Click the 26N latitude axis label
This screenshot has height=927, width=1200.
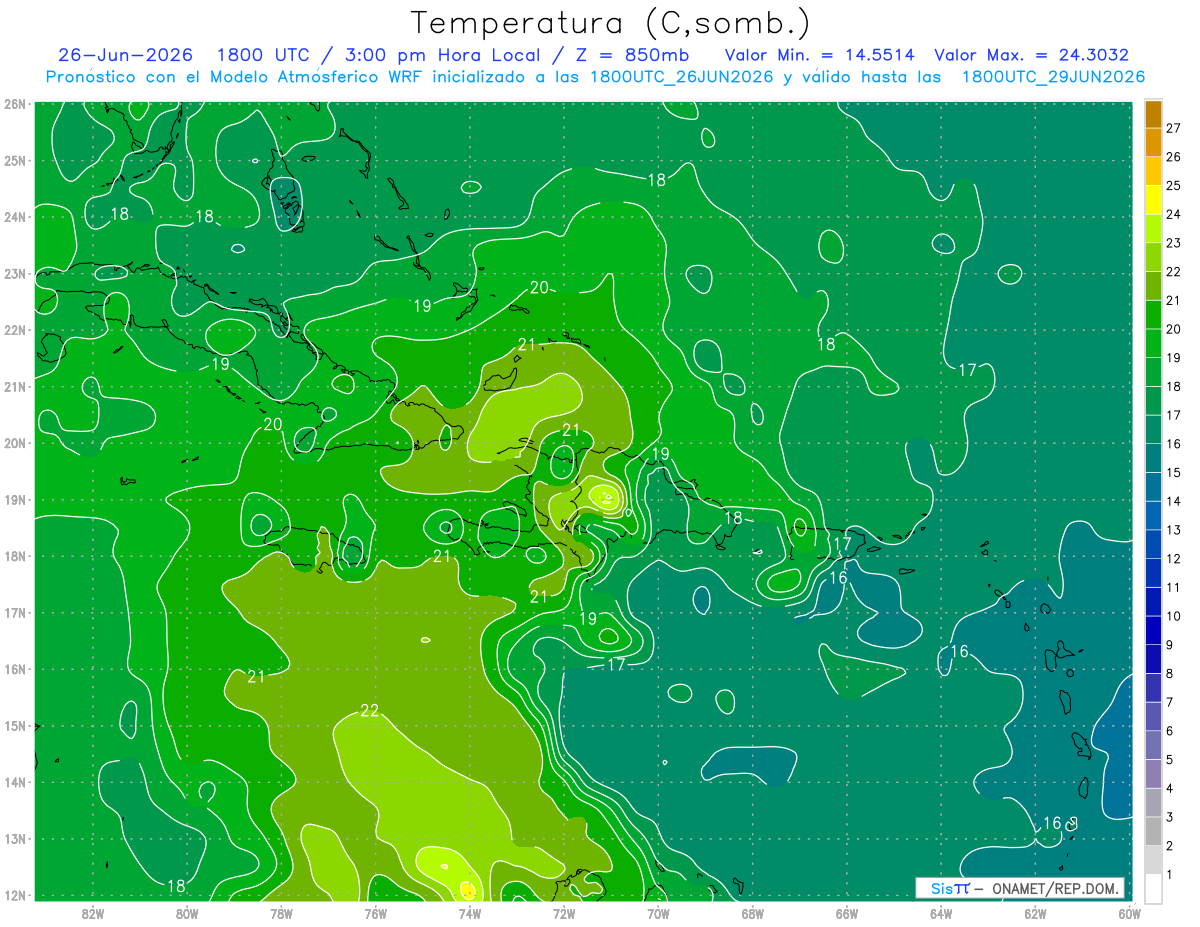[x=14, y=103]
